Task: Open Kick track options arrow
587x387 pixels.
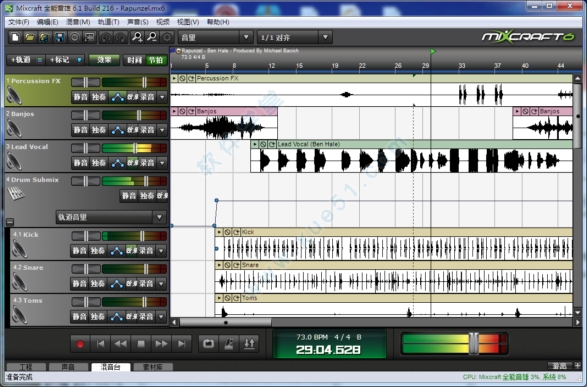Action: (x=161, y=251)
